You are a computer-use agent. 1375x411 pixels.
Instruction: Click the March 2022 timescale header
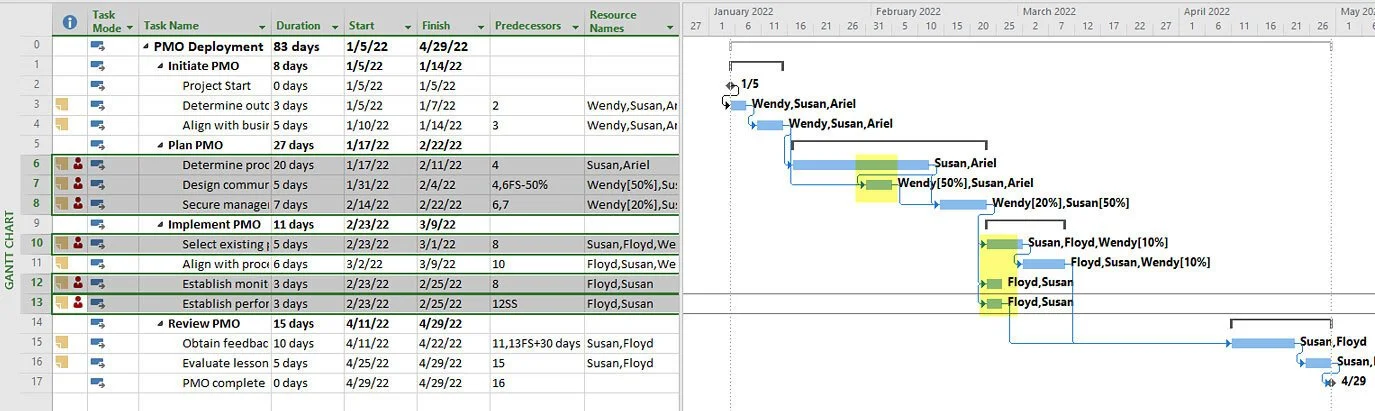[1050, 12]
